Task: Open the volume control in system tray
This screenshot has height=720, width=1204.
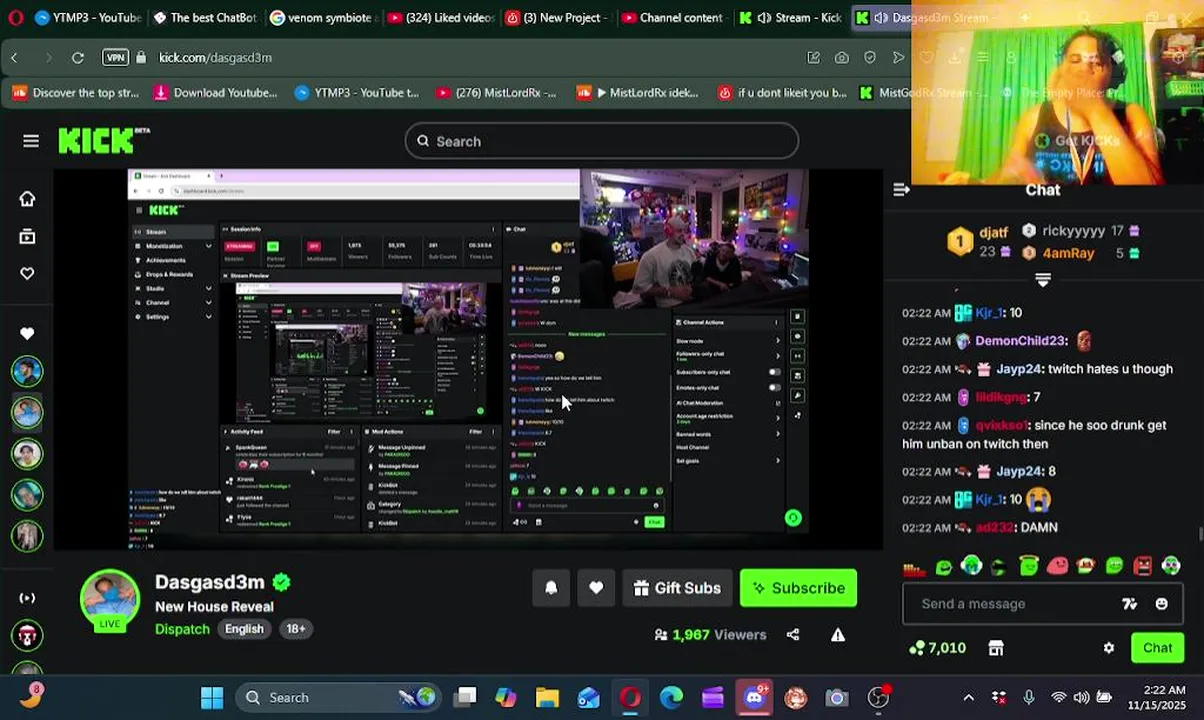Action: click(1081, 698)
